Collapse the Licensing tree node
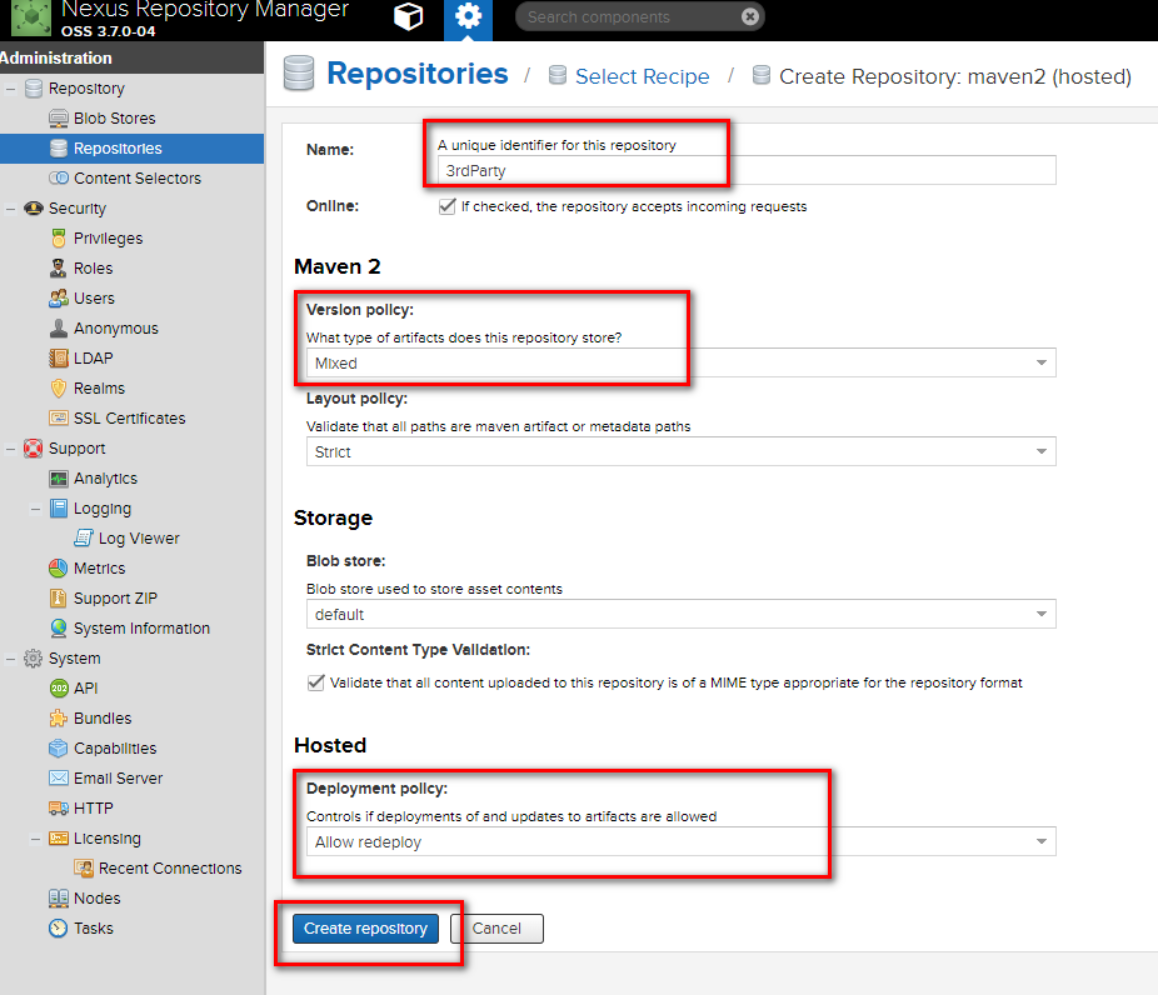This screenshot has height=995, width=1158. click(35, 838)
